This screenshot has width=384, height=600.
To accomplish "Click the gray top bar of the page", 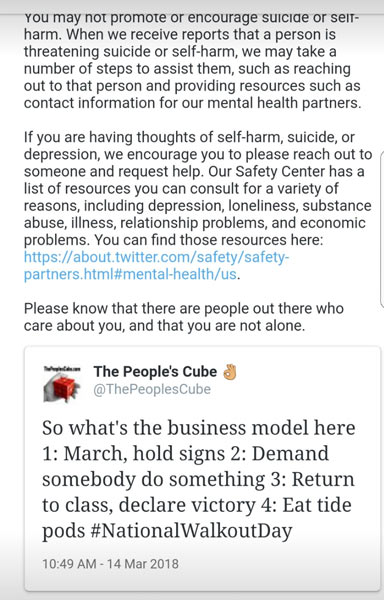I will (x=192, y=7).
